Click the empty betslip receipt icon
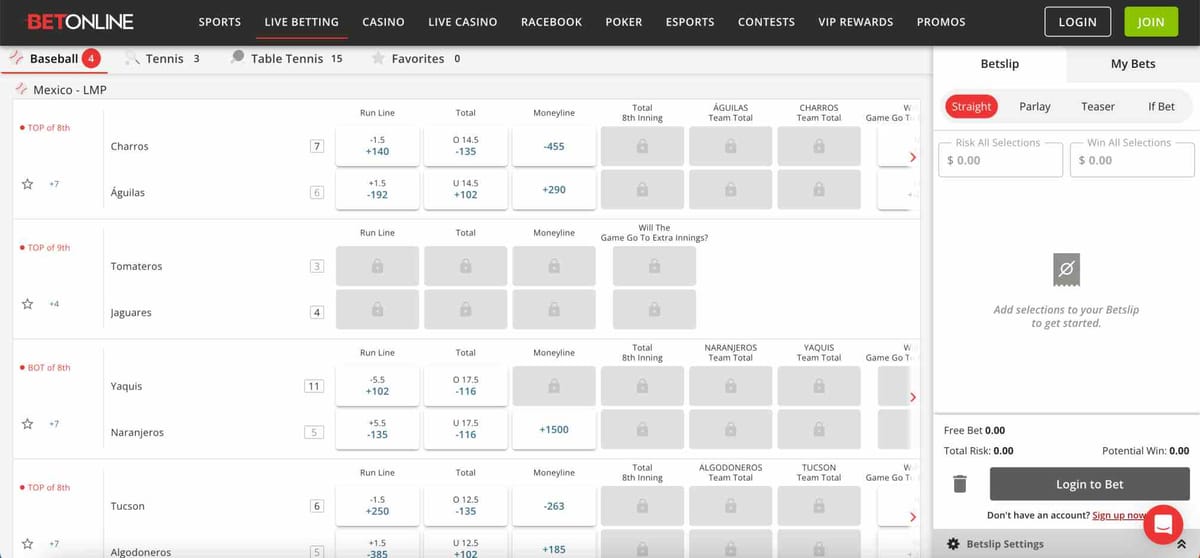 point(1066,268)
